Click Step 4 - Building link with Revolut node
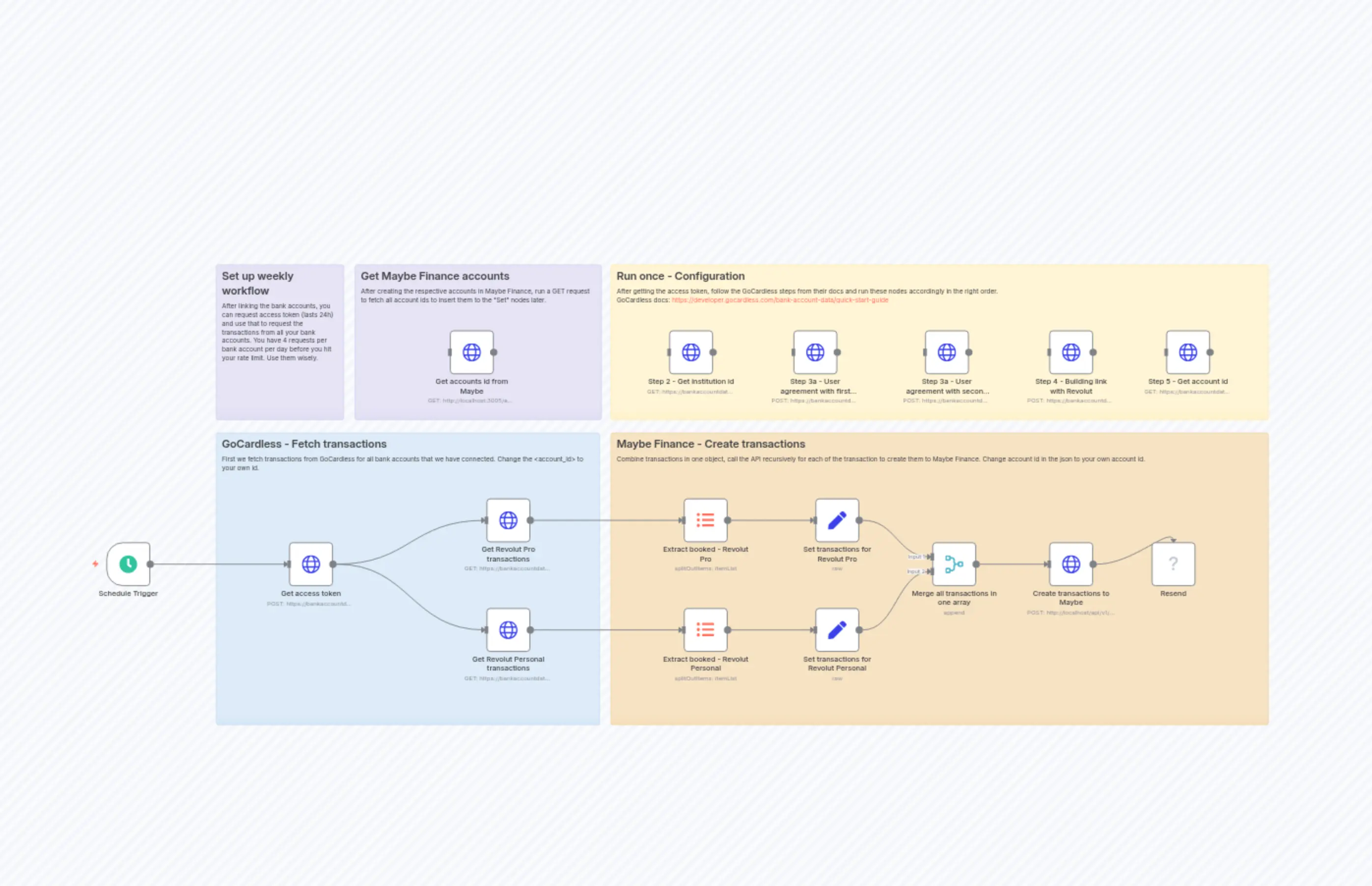This screenshot has height=886, width=1372. (1071, 352)
